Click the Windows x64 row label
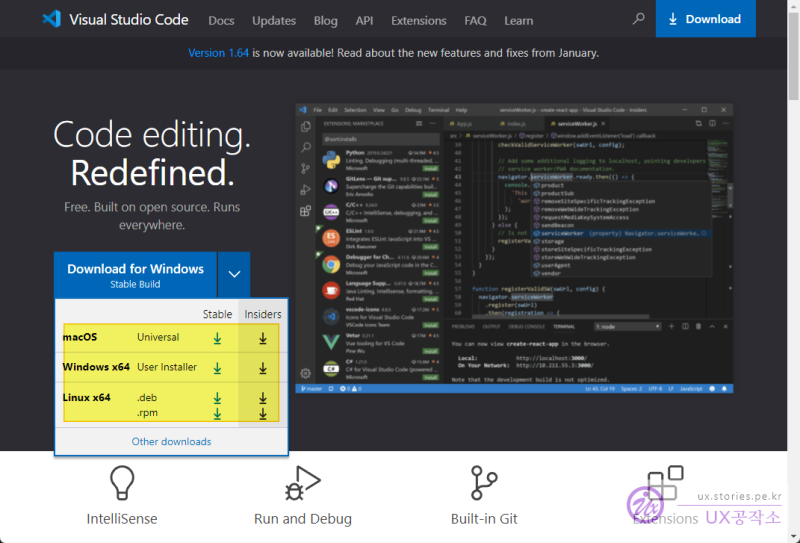 tap(96, 367)
